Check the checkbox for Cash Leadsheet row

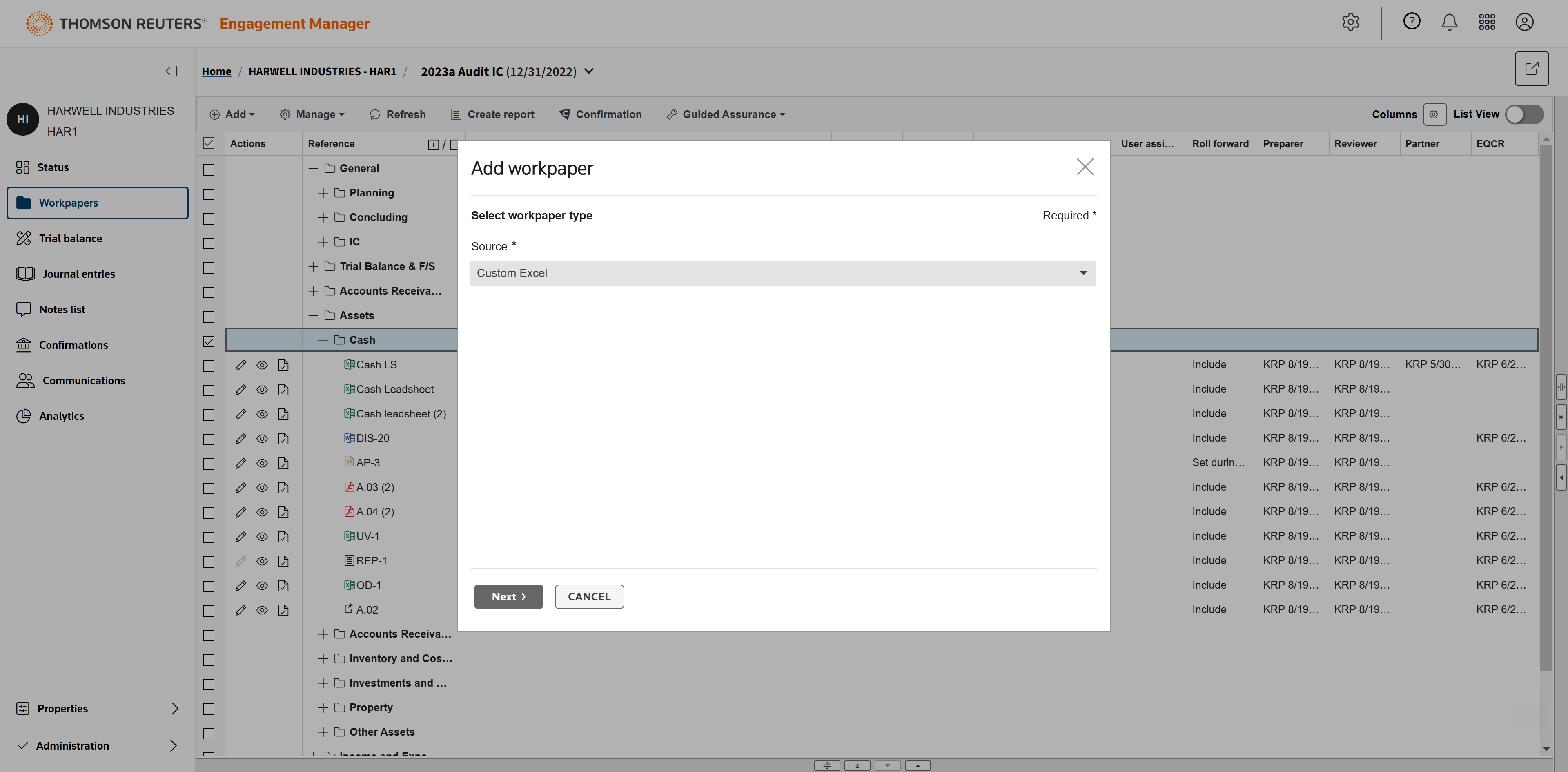point(209,390)
